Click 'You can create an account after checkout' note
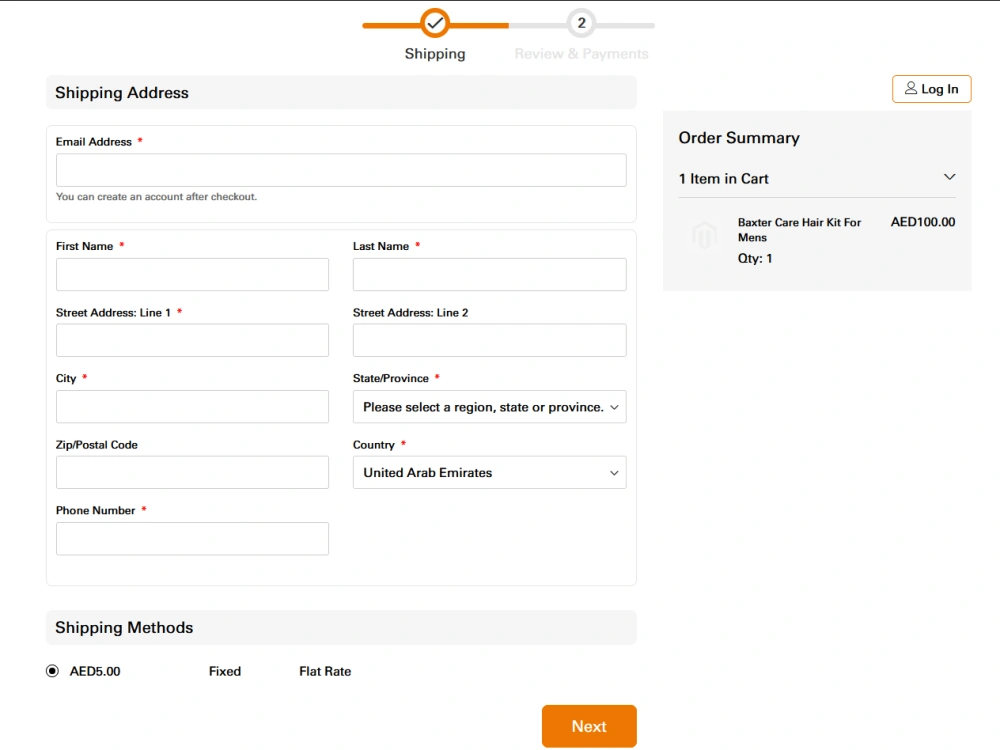 pyautogui.click(x=156, y=197)
